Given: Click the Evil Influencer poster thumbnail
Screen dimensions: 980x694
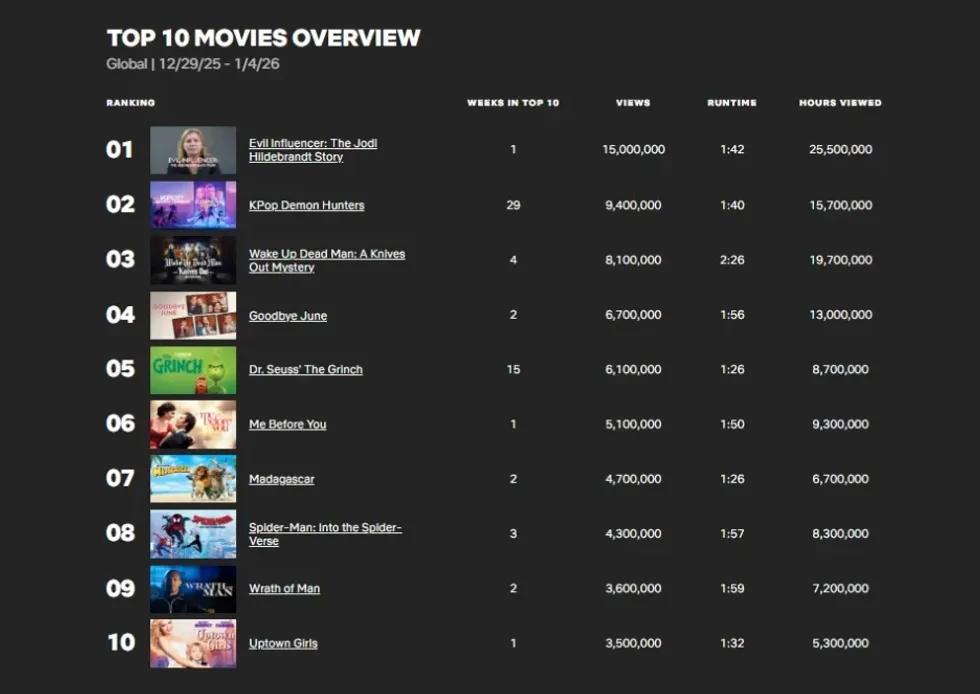Looking at the screenshot, I should 193,150.
